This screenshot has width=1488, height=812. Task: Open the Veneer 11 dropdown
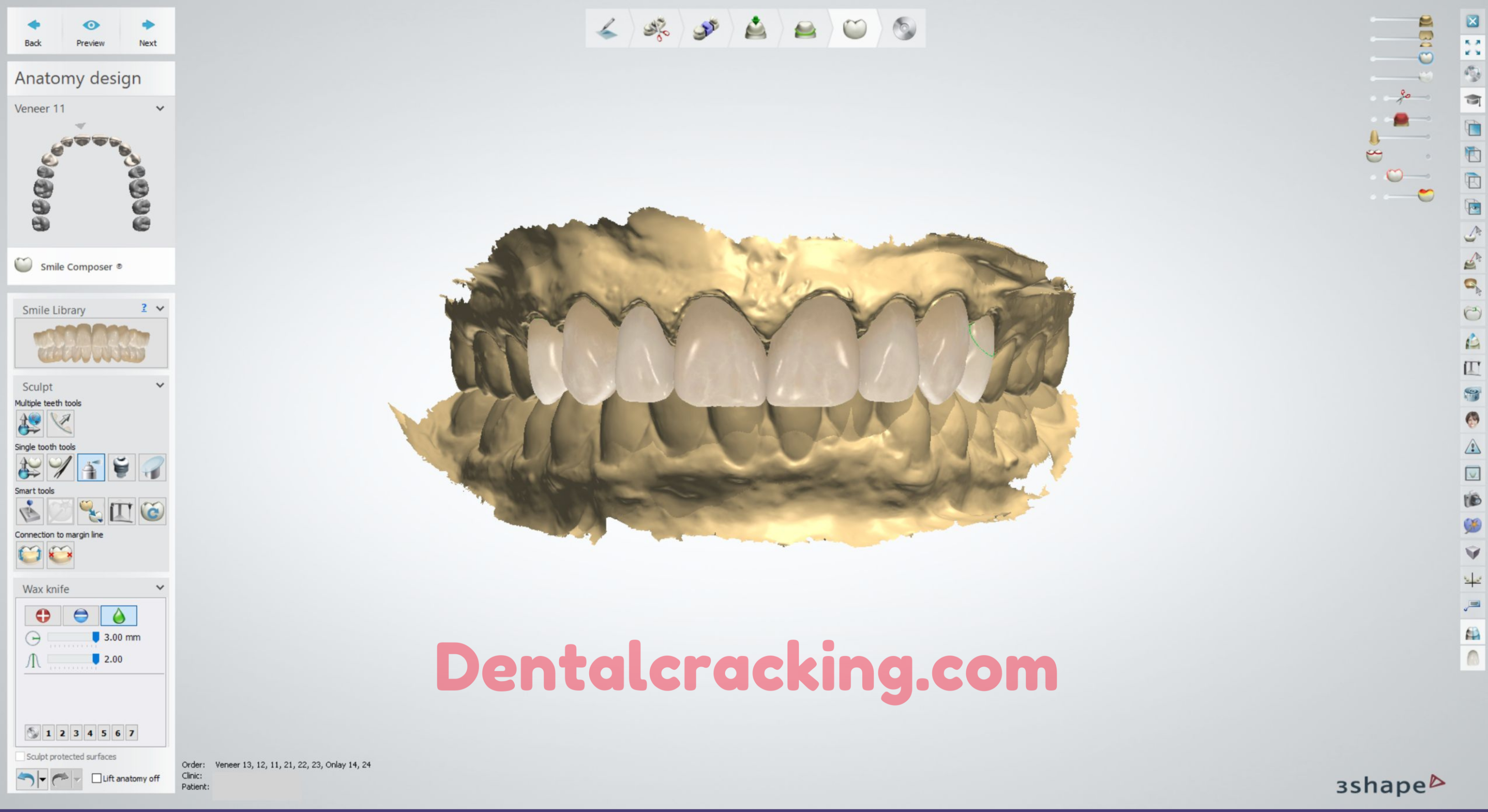[x=160, y=108]
